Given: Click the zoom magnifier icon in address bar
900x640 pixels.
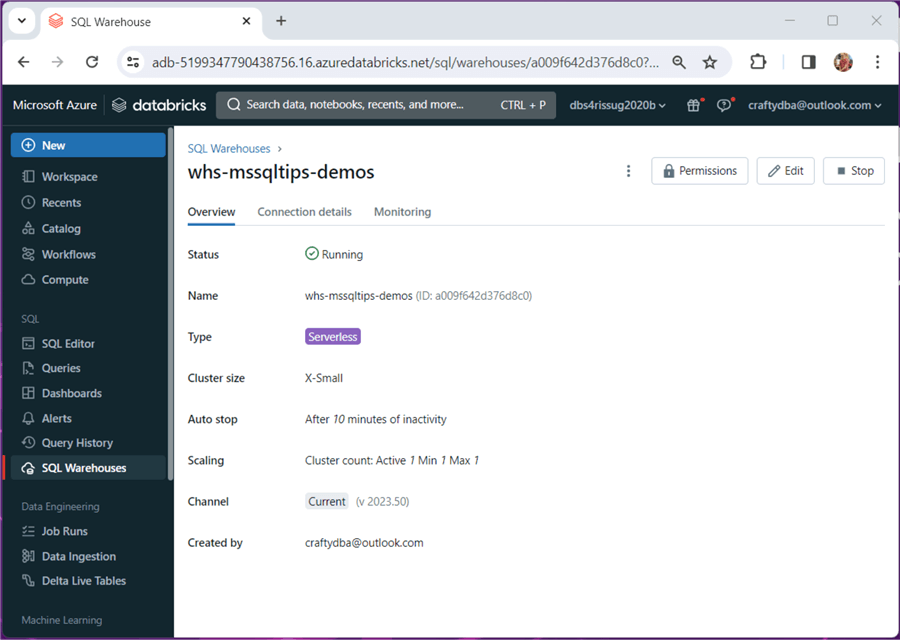Looking at the screenshot, I should (x=679, y=62).
